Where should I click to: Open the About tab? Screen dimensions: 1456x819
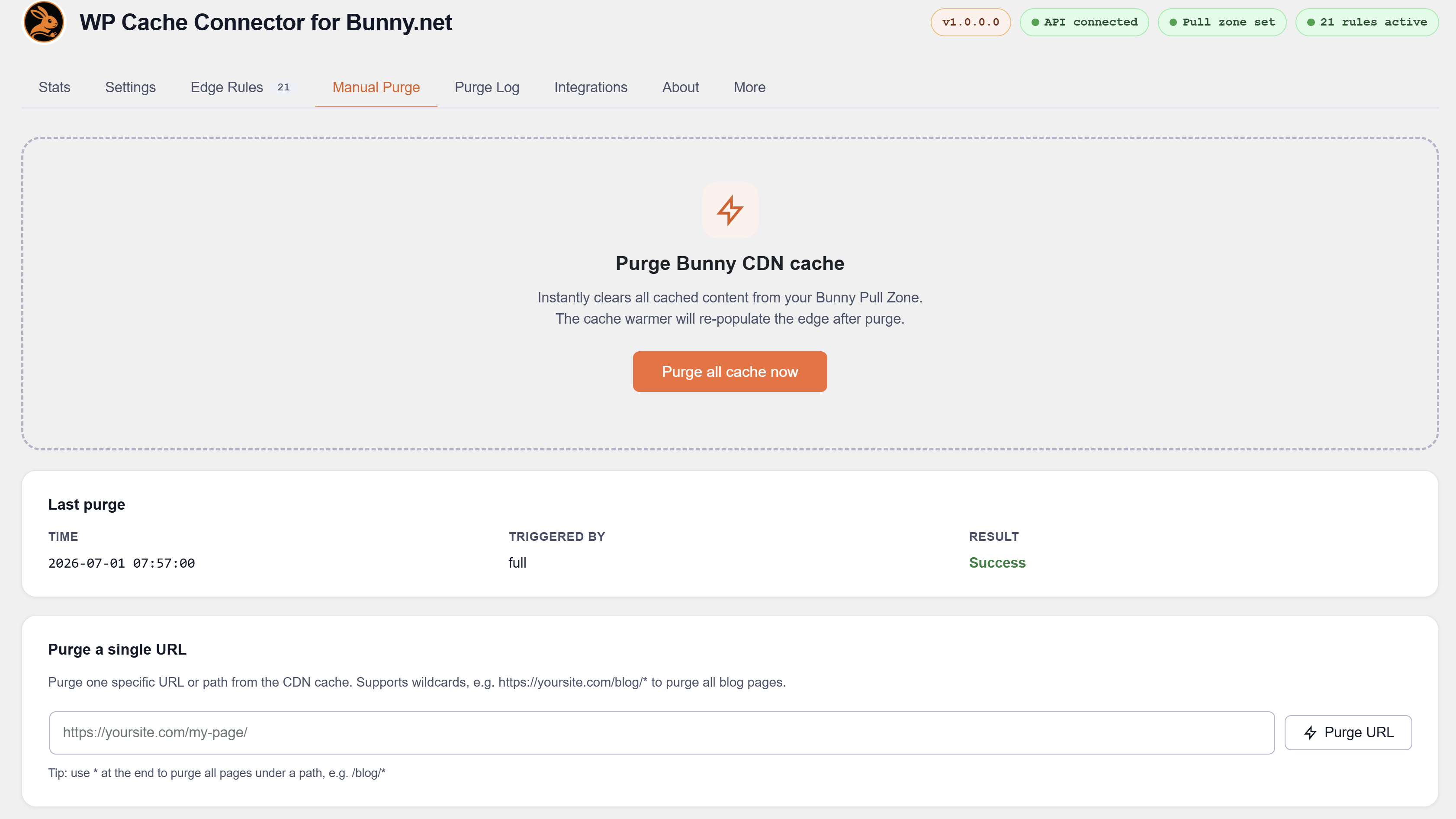tap(681, 87)
